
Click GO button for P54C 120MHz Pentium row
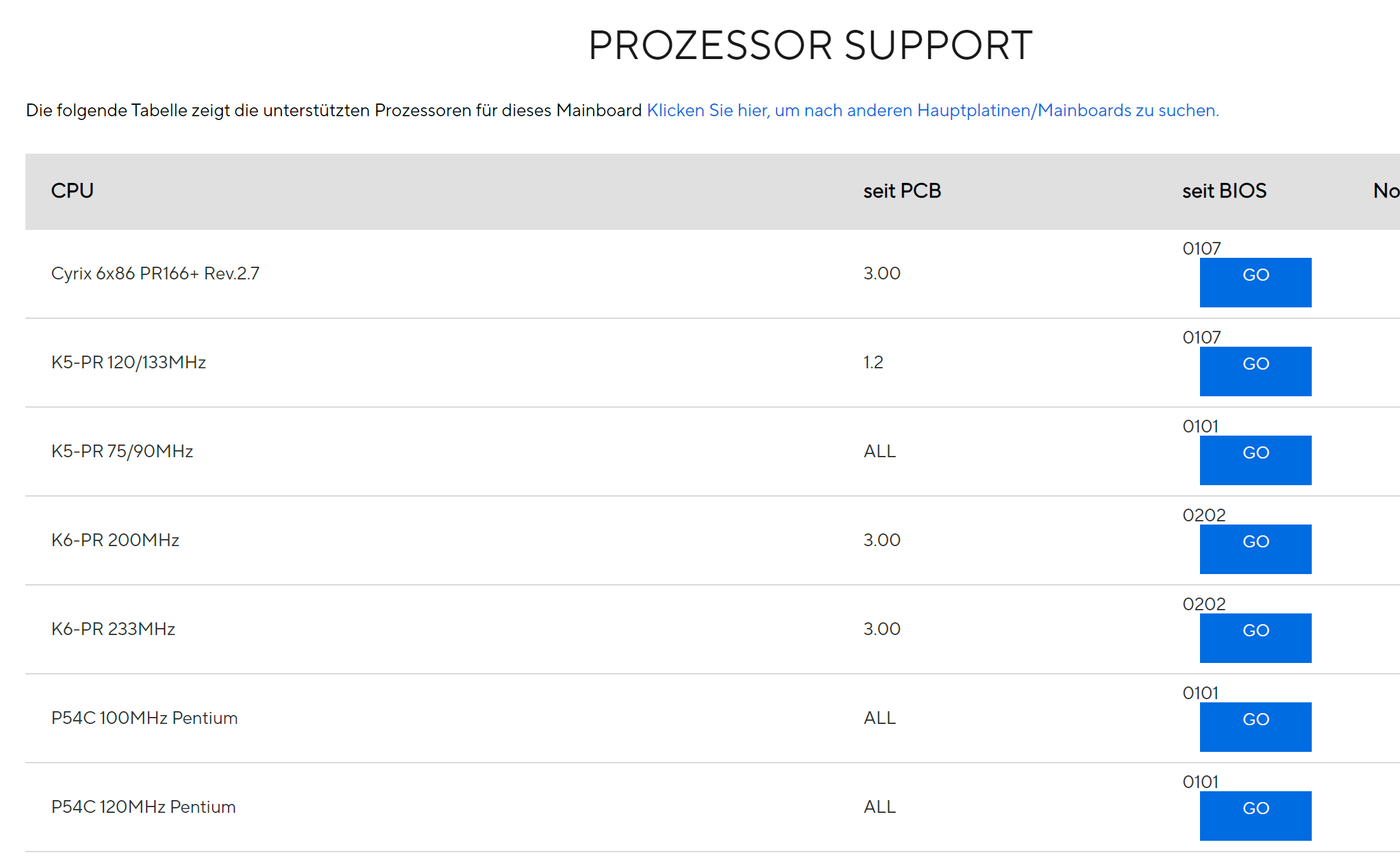(x=1255, y=815)
